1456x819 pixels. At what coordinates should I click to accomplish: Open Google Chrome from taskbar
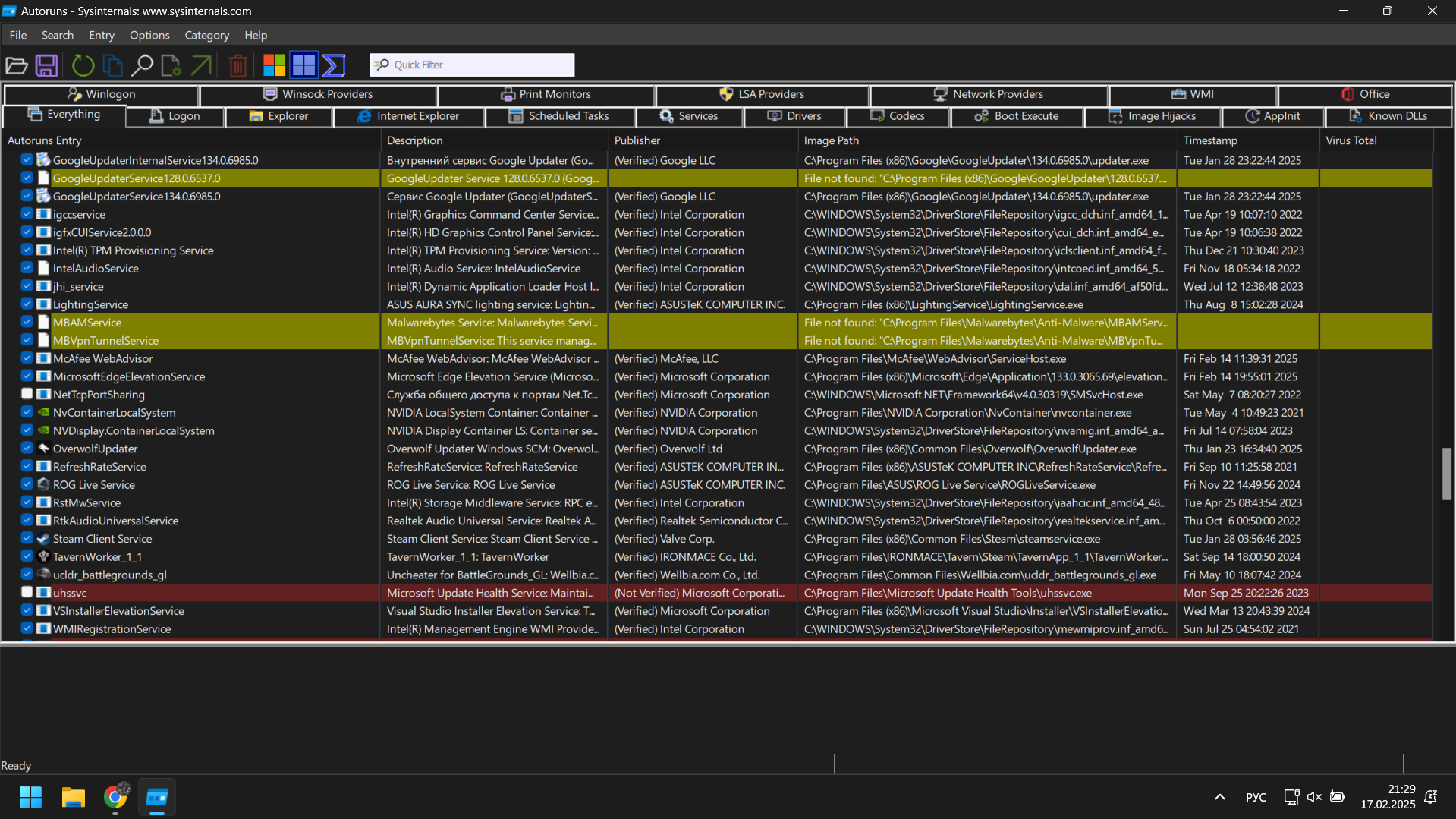coord(115,797)
